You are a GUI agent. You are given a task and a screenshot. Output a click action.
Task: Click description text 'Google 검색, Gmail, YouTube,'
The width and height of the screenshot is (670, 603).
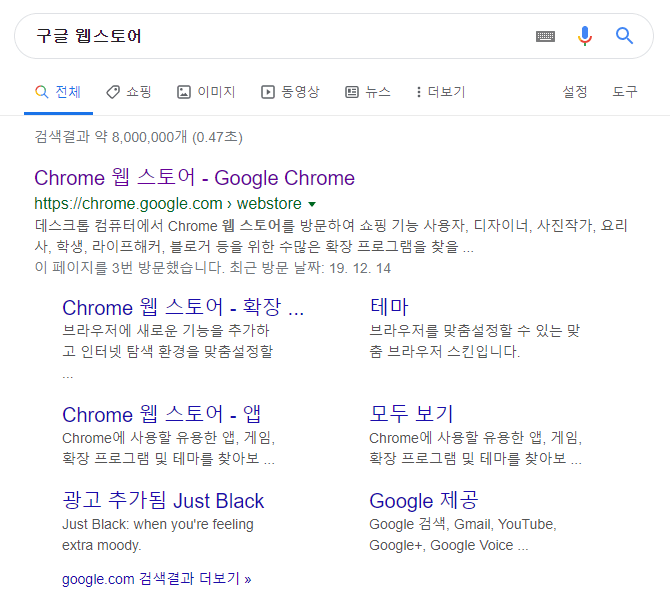click(x=463, y=524)
